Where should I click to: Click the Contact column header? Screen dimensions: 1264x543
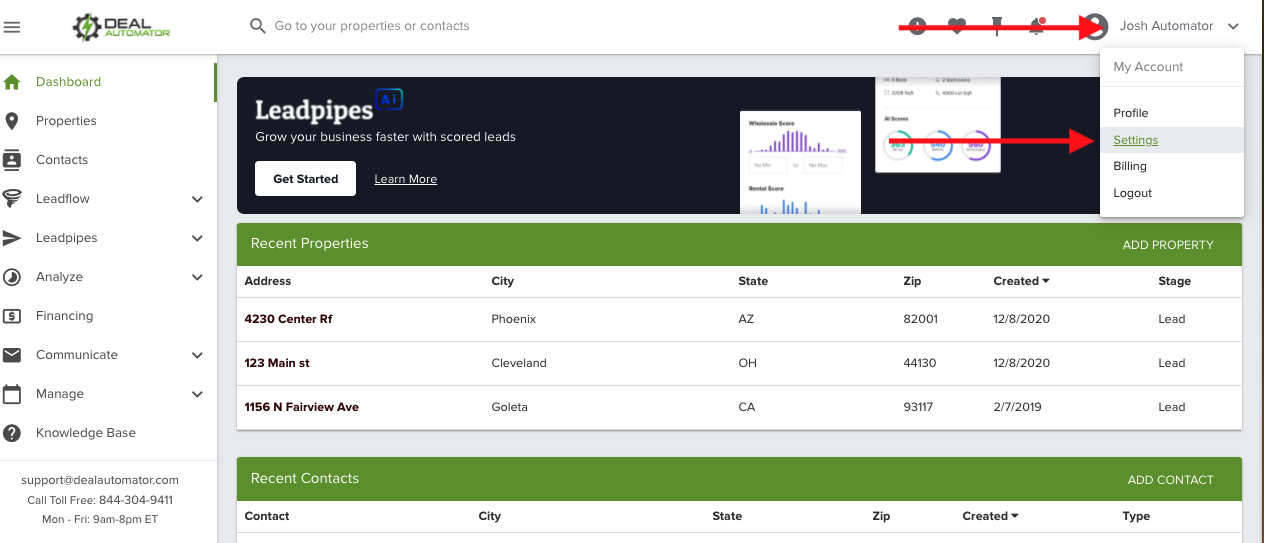pyautogui.click(x=267, y=516)
